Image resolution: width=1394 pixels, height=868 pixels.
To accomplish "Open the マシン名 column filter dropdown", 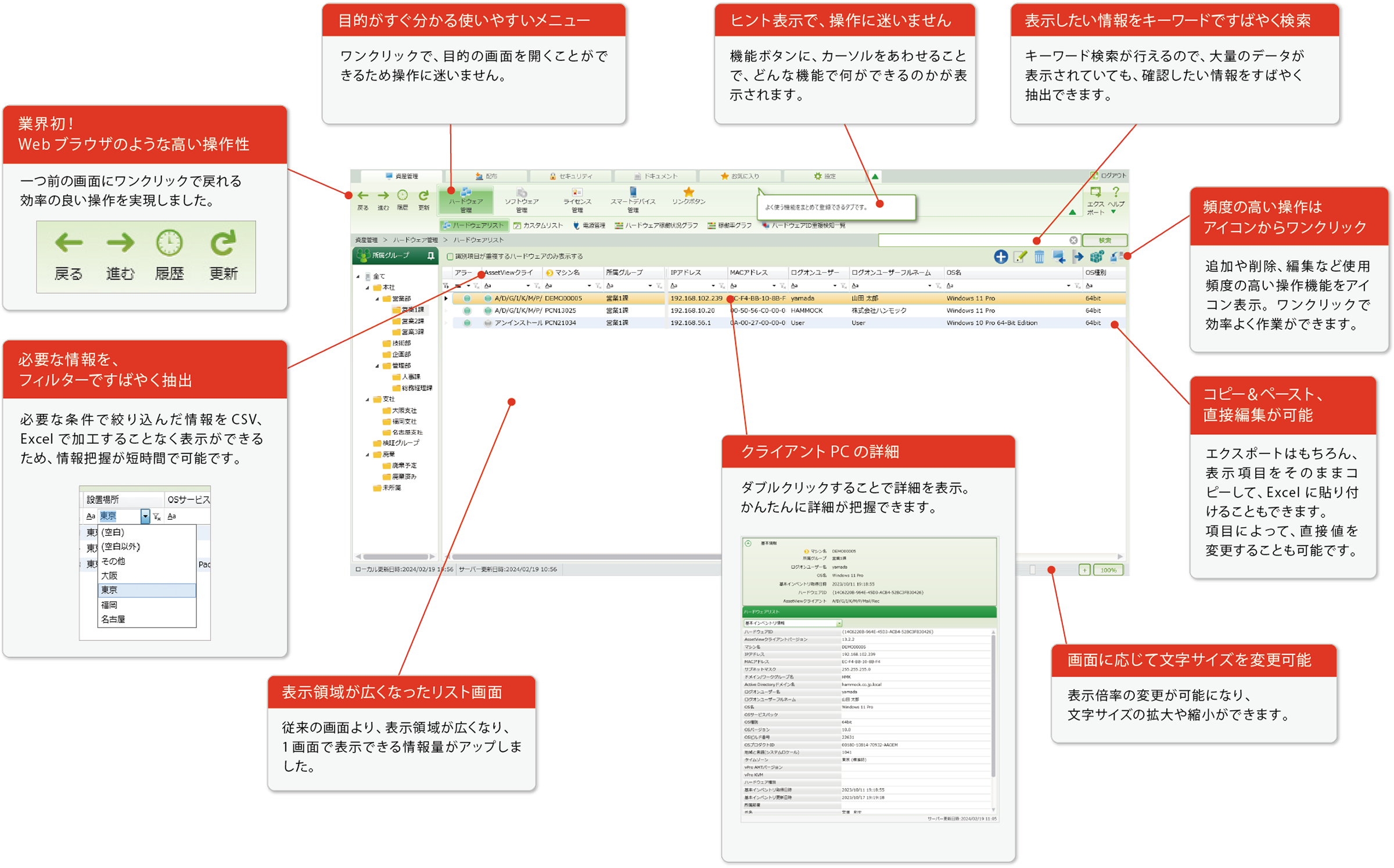I will 589,286.
